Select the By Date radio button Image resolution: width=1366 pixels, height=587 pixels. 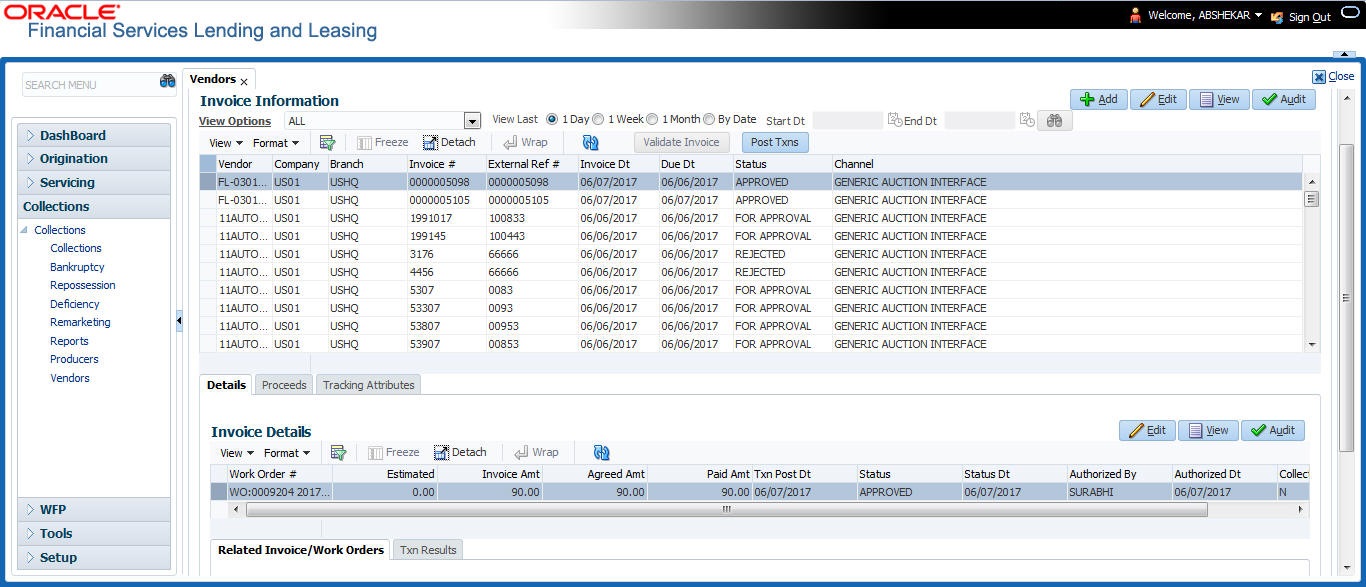coord(709,119)
